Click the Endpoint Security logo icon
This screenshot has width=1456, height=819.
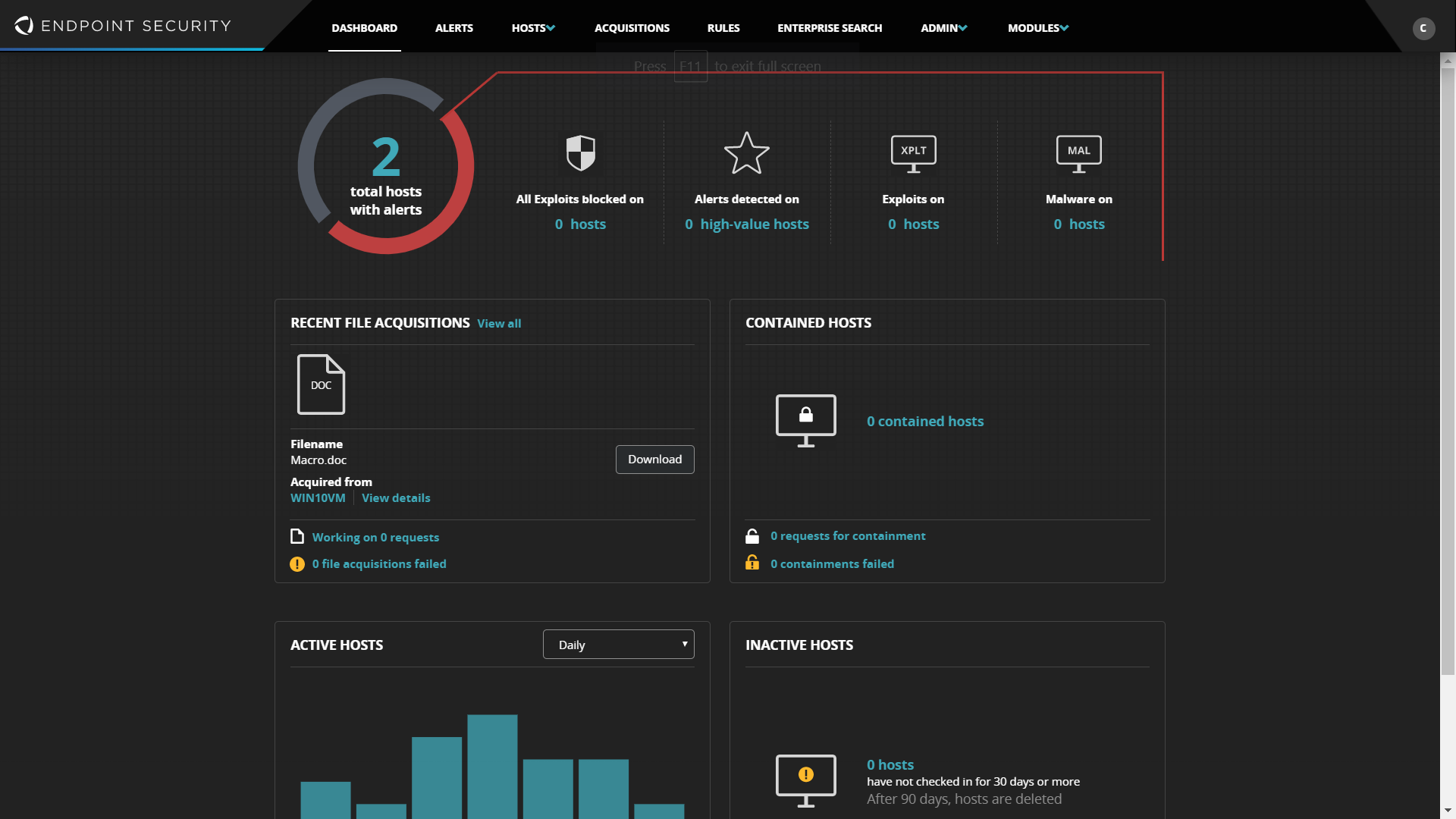click(x=24, y=25)
